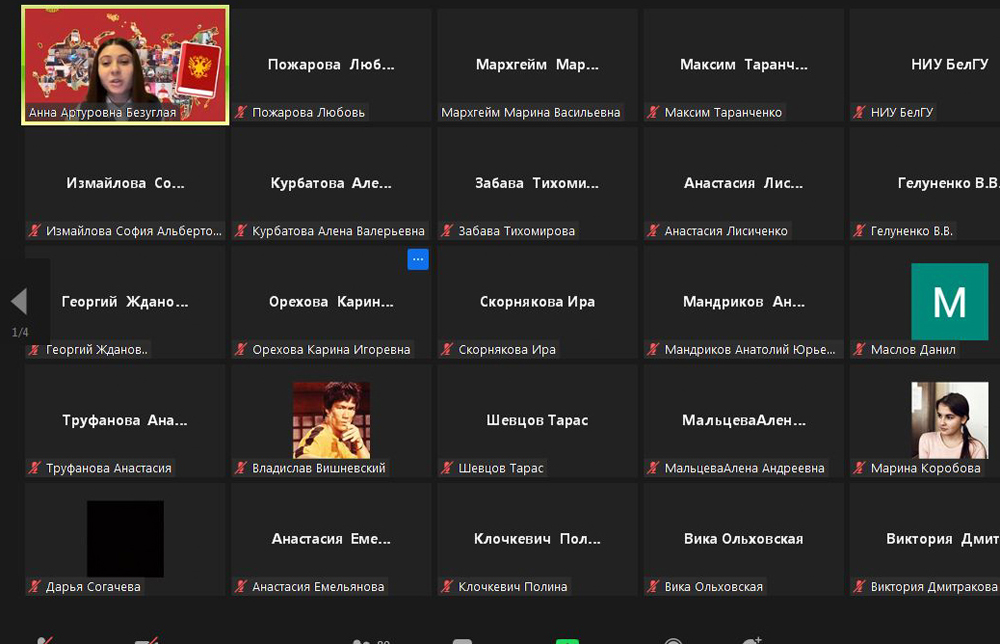The width and height of the screenshot is (1000, 644).
Task: Click muted mic icon beside Мандриков Анатолий
Action: click(x=653, y=349)
